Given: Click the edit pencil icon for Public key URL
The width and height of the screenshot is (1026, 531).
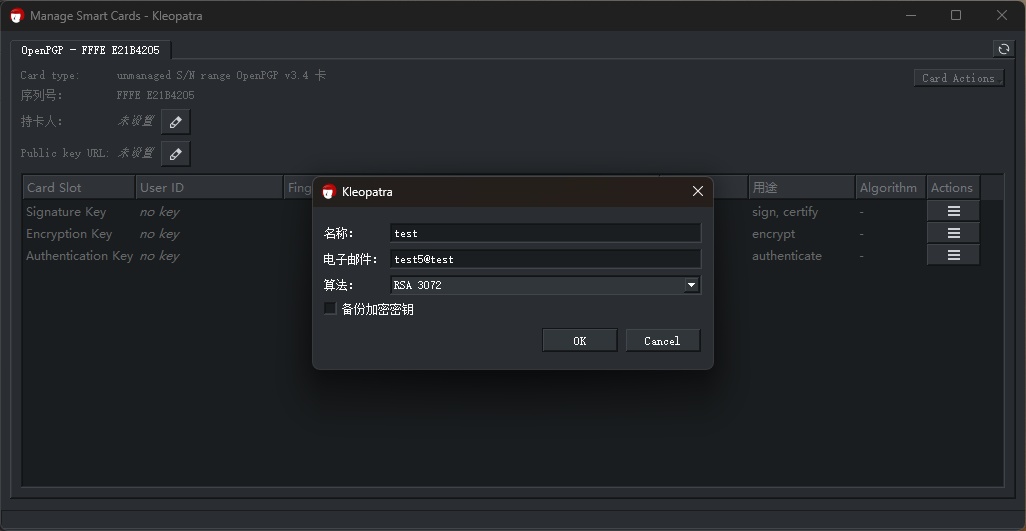Looking at the screenshot, I should 175,154.
